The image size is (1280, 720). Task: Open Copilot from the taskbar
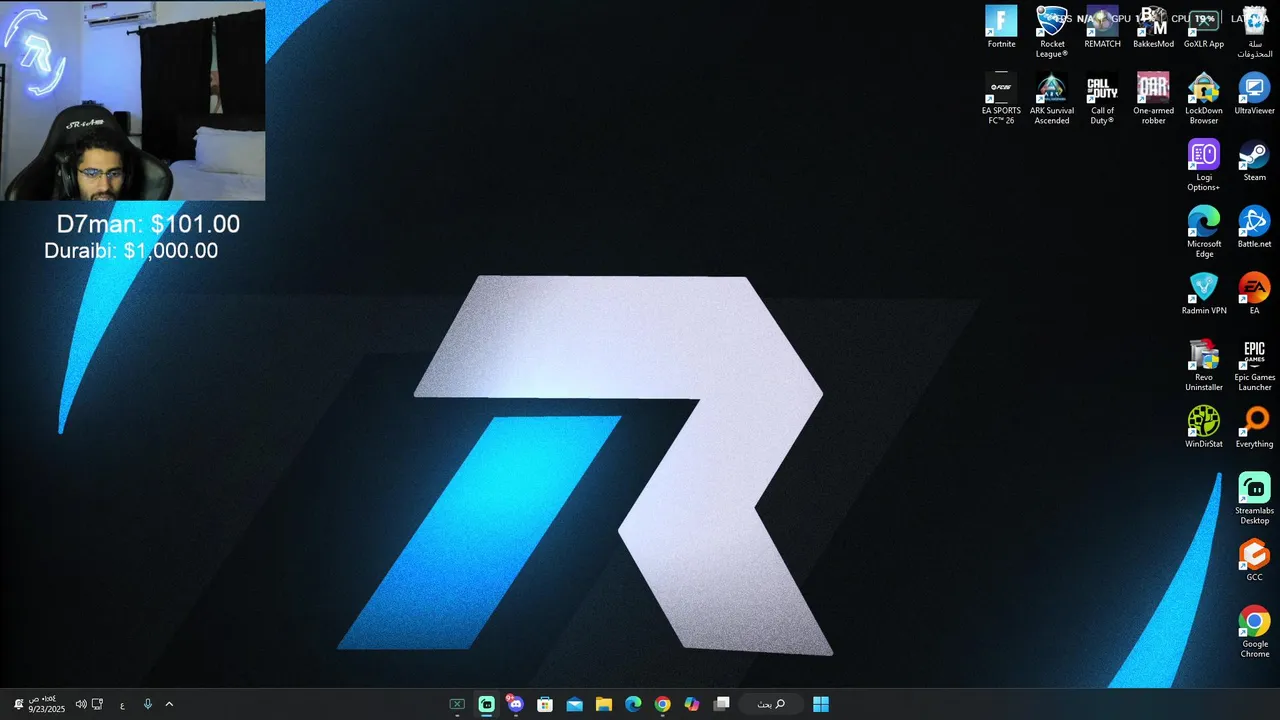[692, 704]
